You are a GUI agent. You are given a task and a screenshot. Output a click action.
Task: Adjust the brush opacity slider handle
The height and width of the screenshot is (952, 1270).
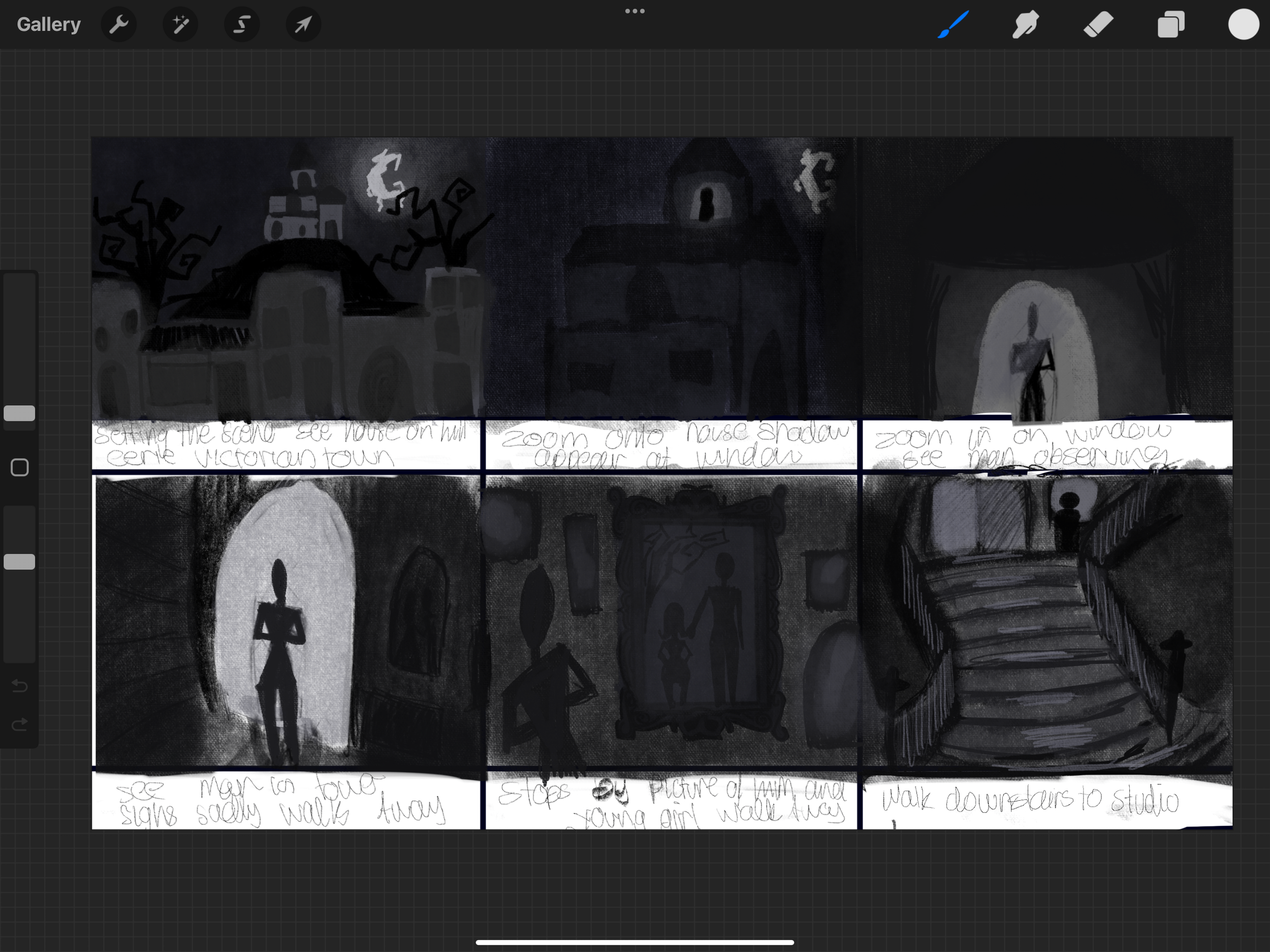coord(19,561)
